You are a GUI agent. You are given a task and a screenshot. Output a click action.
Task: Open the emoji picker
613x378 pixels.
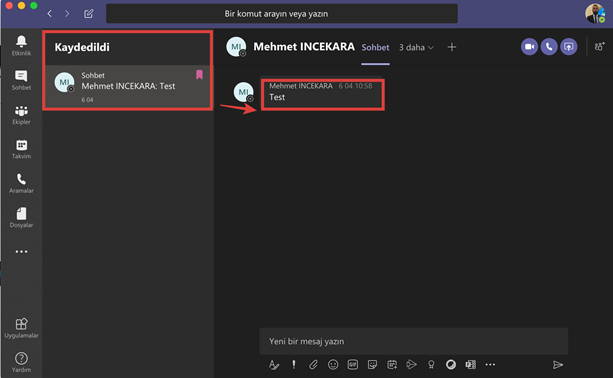point(333,365)
